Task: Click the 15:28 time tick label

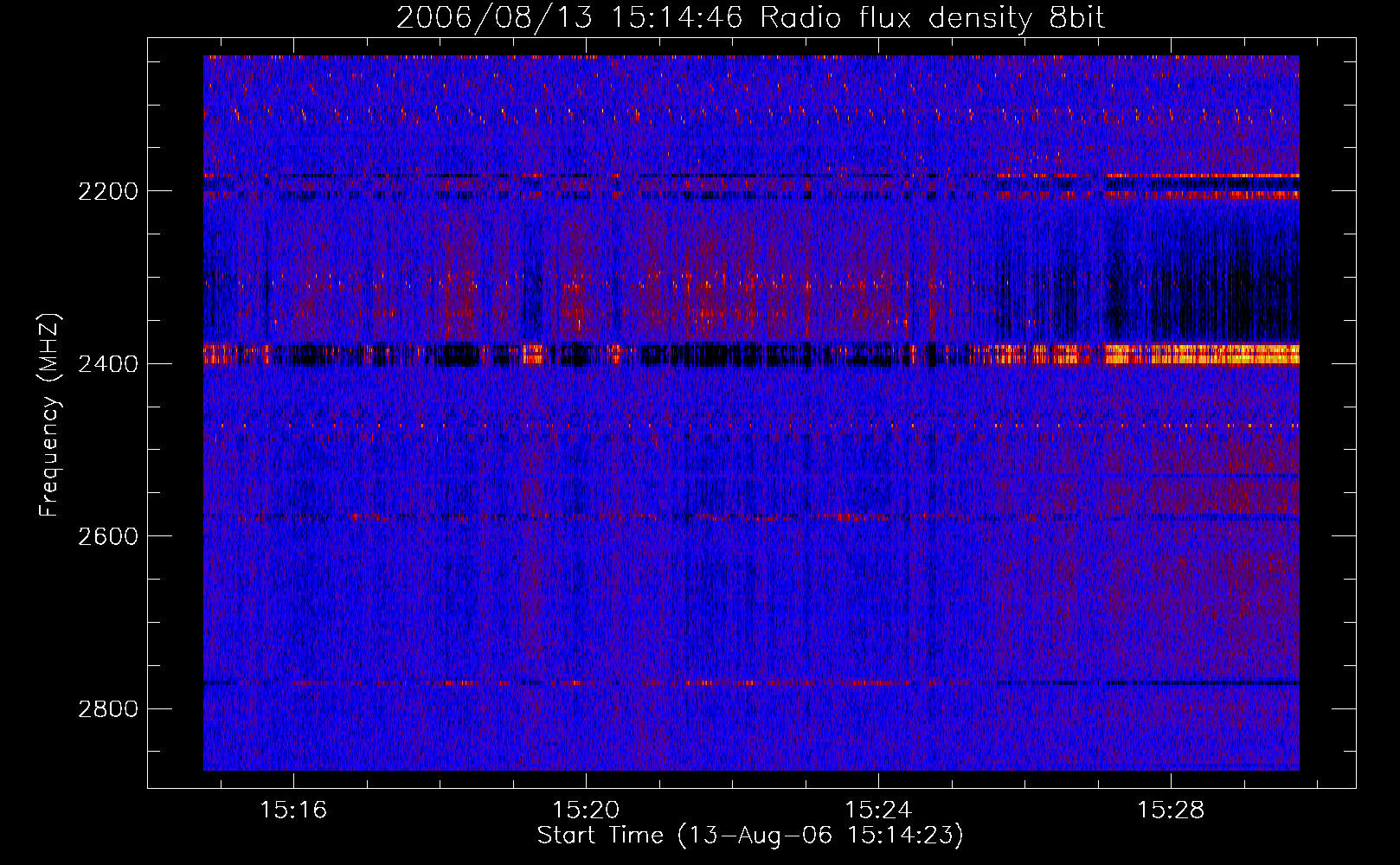Action: (x=1171, y=810)
